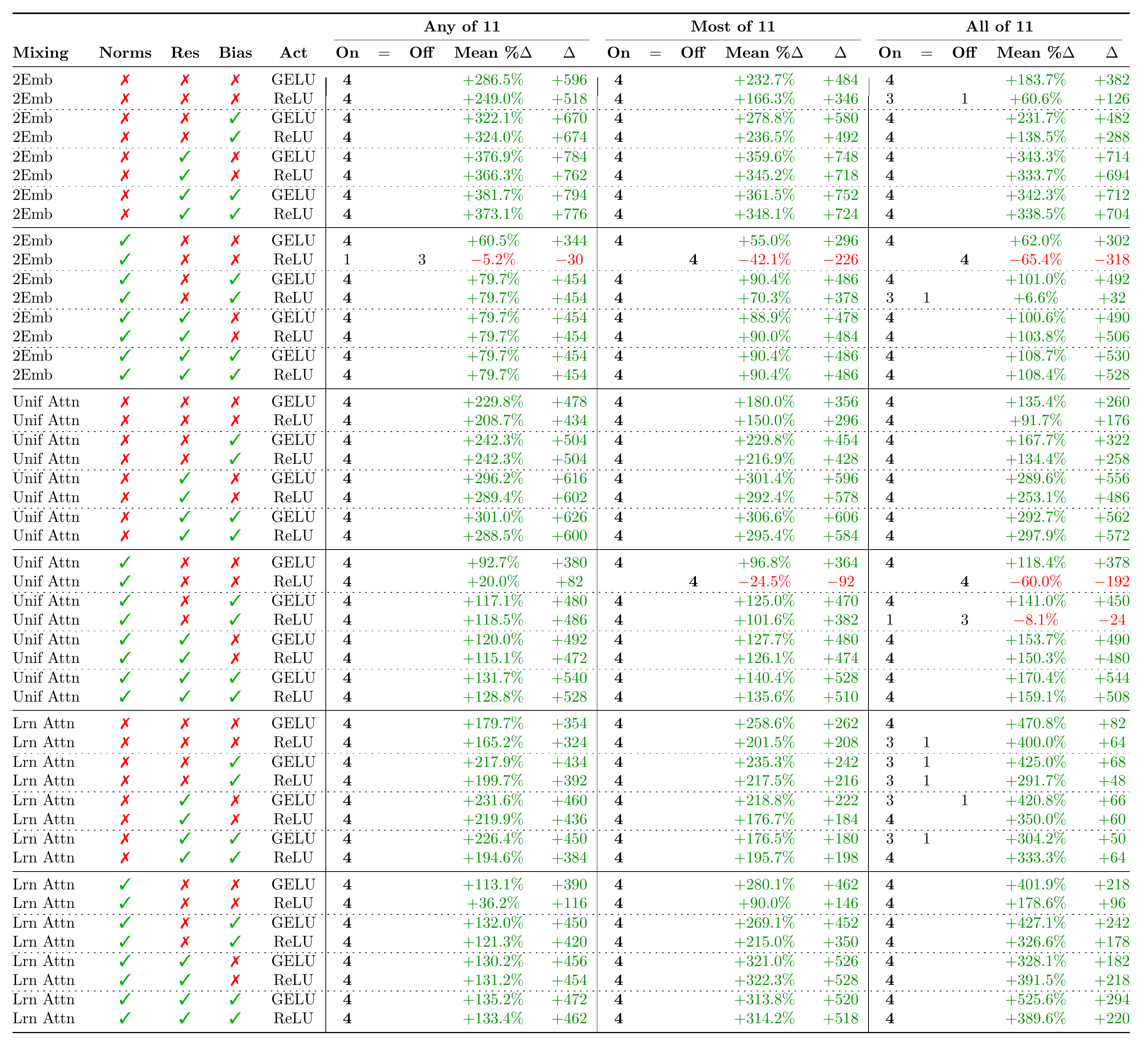Click the Norms column header
This screenshot has height=1046, width=1148.
coord(125,53)
